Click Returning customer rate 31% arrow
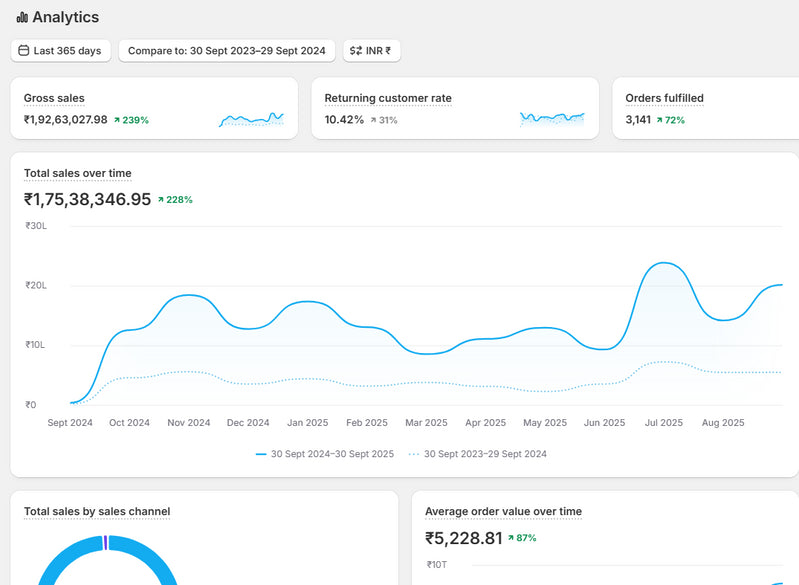799x585 pixels. pyautogui.click(x=373, y=120)
